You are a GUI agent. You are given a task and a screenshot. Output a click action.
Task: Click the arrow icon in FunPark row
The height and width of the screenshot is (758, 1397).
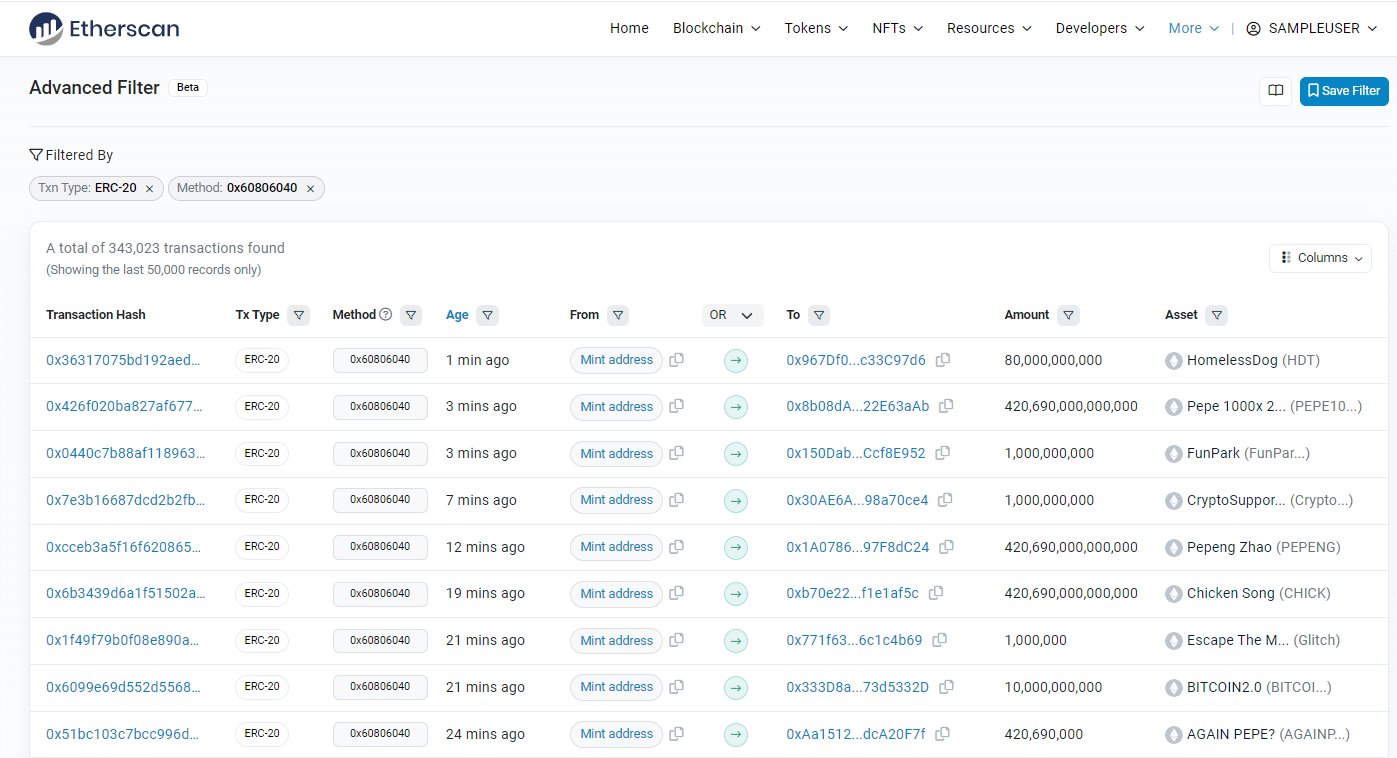tap(736, 453)
